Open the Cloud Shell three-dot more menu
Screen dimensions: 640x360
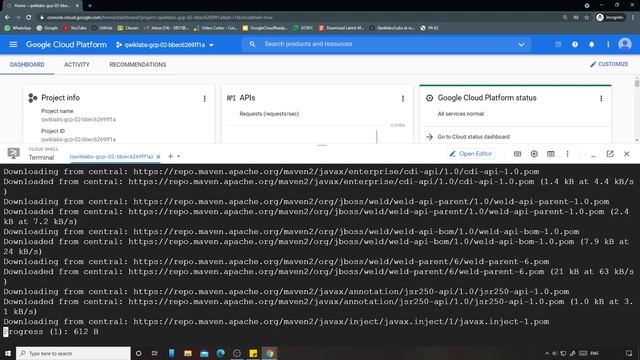(x=567, y=154)
